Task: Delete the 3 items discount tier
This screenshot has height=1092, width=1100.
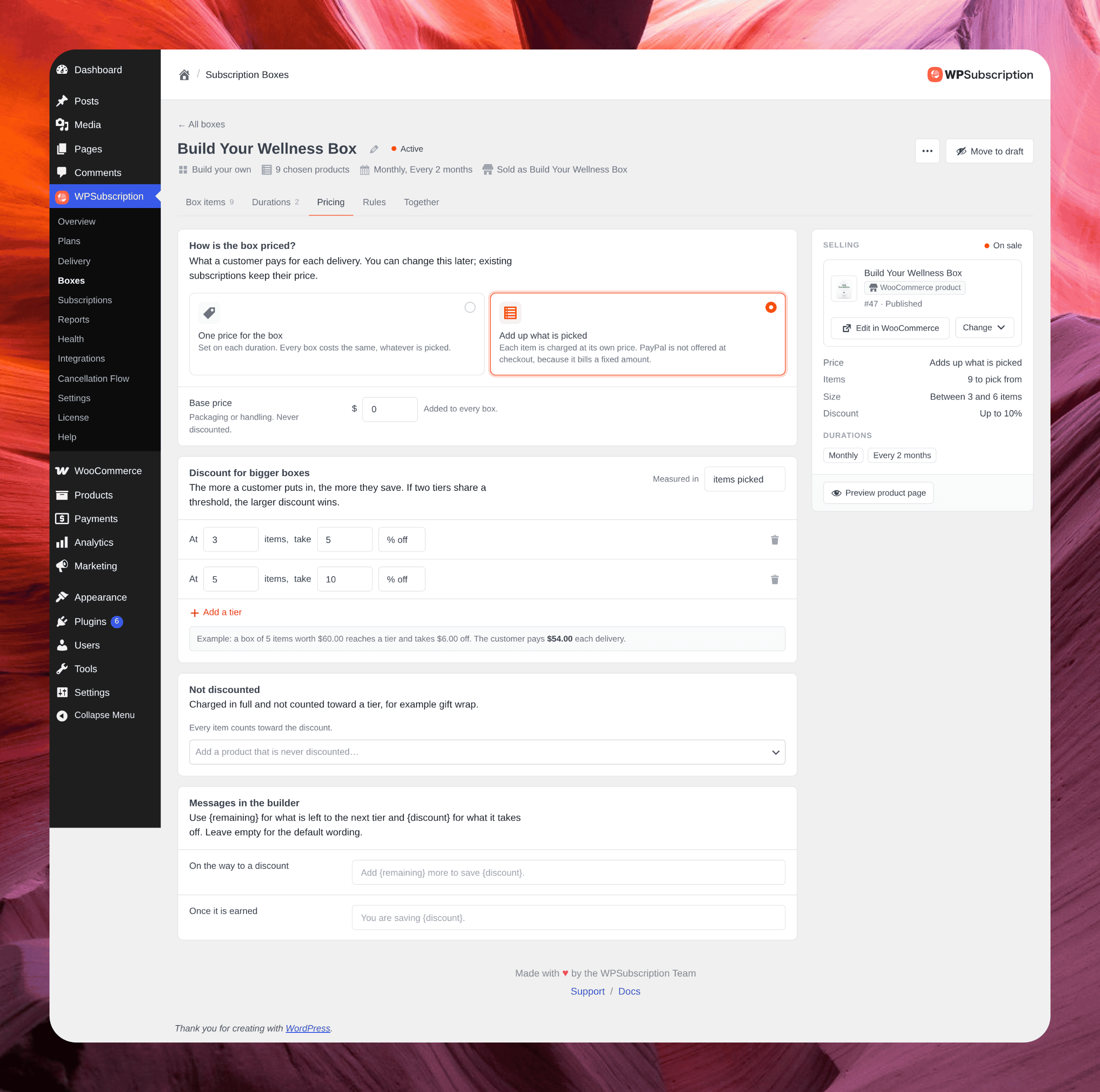Action: click(774, 540)
